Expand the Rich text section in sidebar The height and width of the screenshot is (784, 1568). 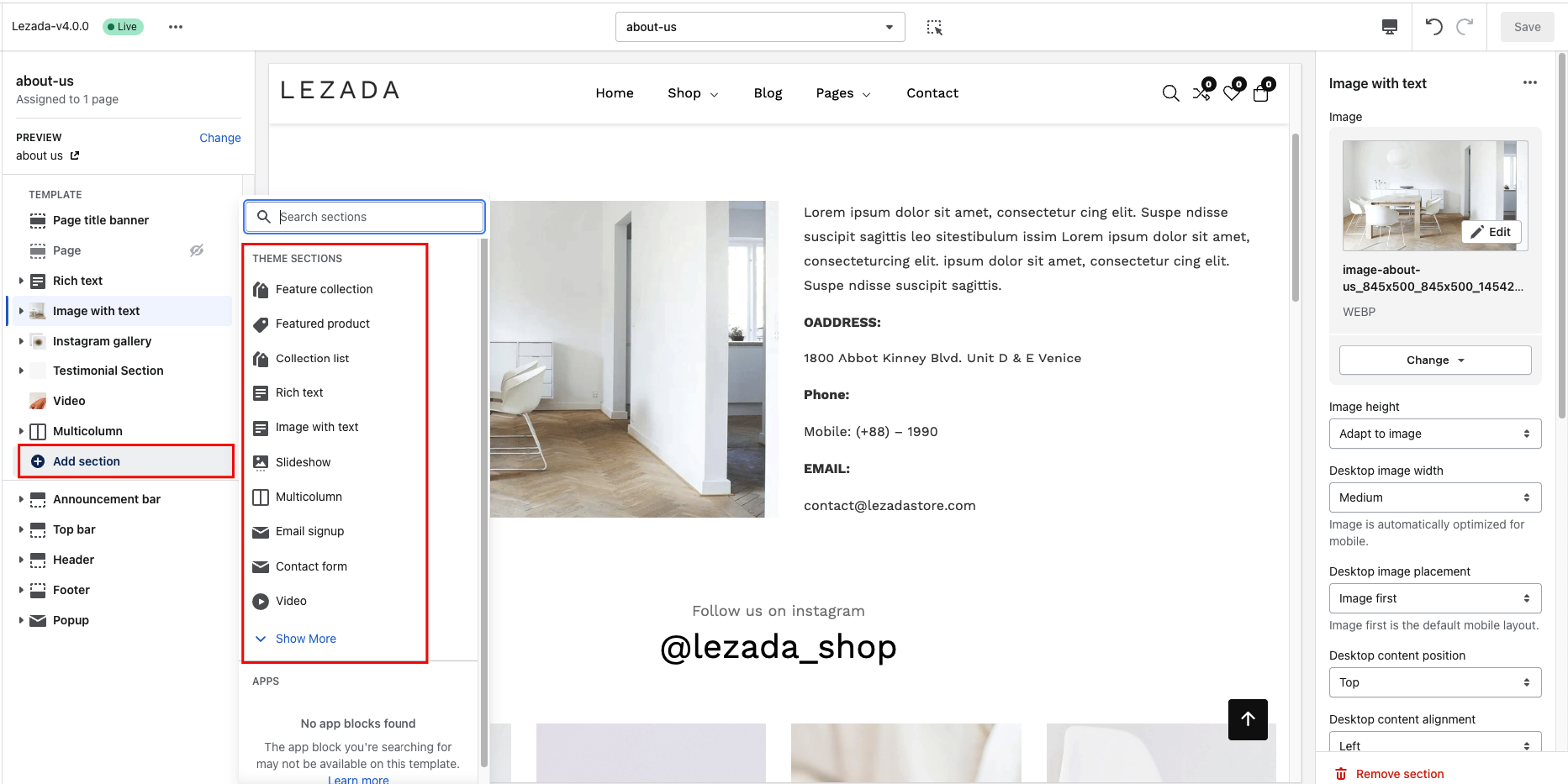pos(20,281)
